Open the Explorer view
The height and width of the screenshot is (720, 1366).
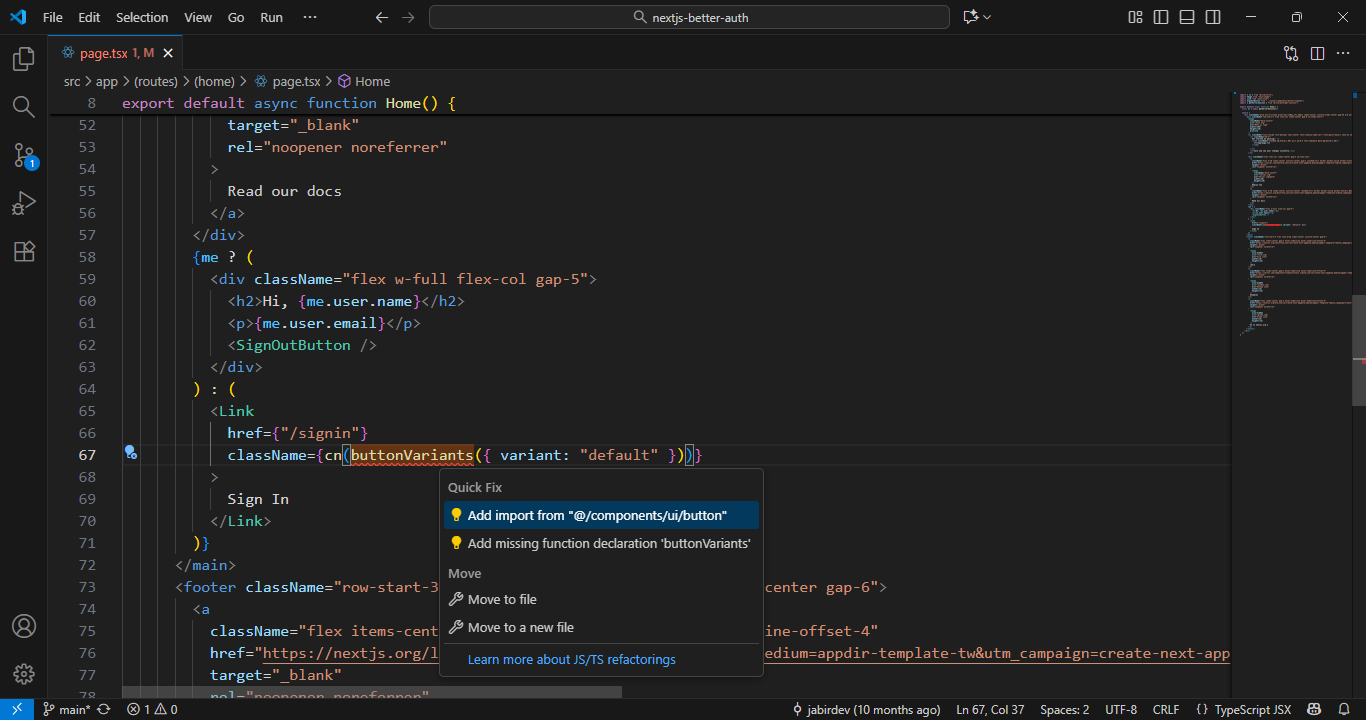(22, 59)
